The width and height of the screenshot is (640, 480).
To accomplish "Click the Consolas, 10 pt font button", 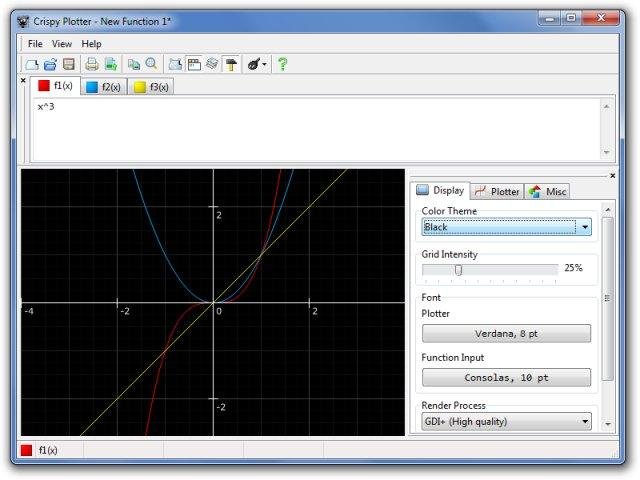I will coord(506,377).
